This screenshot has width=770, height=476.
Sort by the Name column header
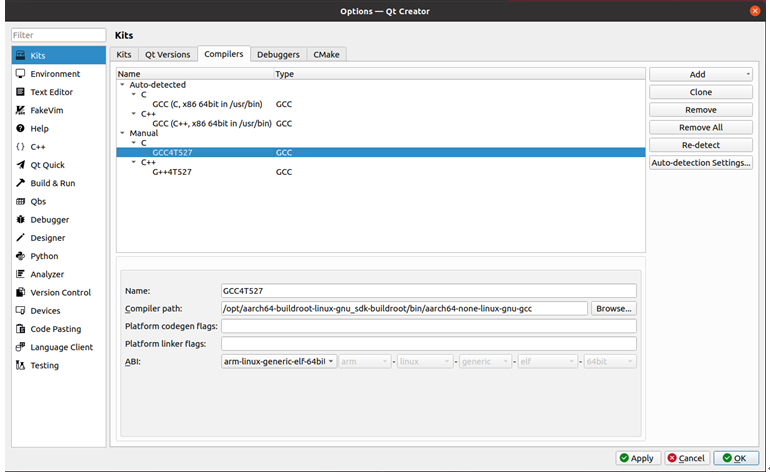[195, 74]
